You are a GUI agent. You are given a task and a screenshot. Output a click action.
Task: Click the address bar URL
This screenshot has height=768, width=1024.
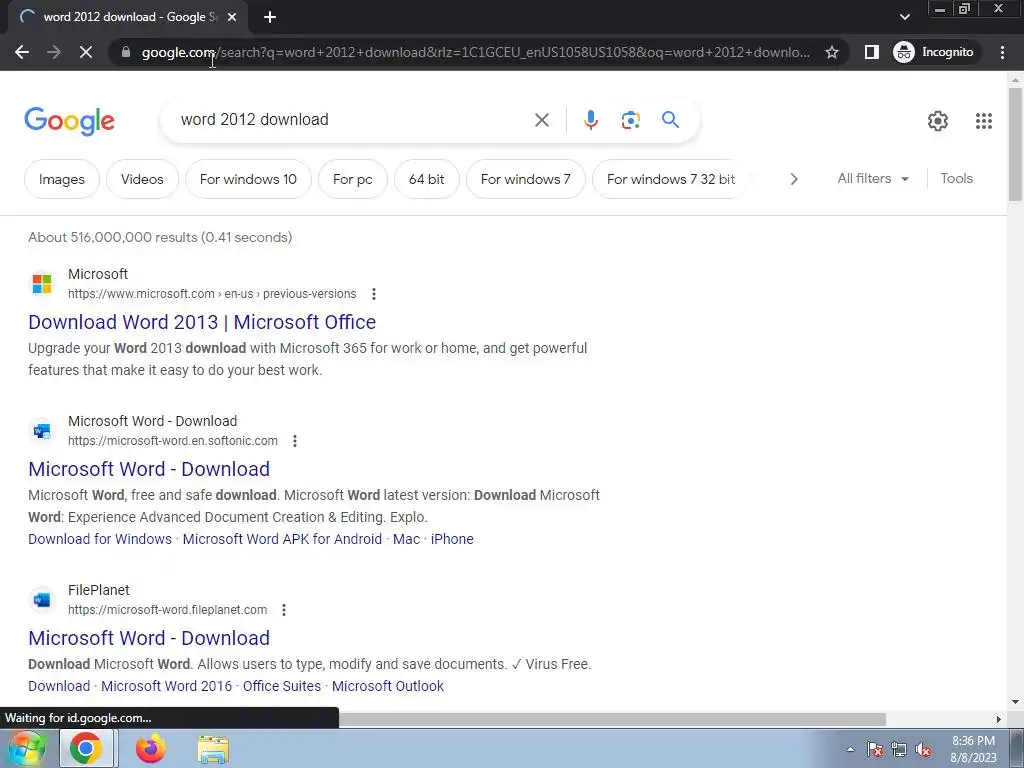[475, 52]
